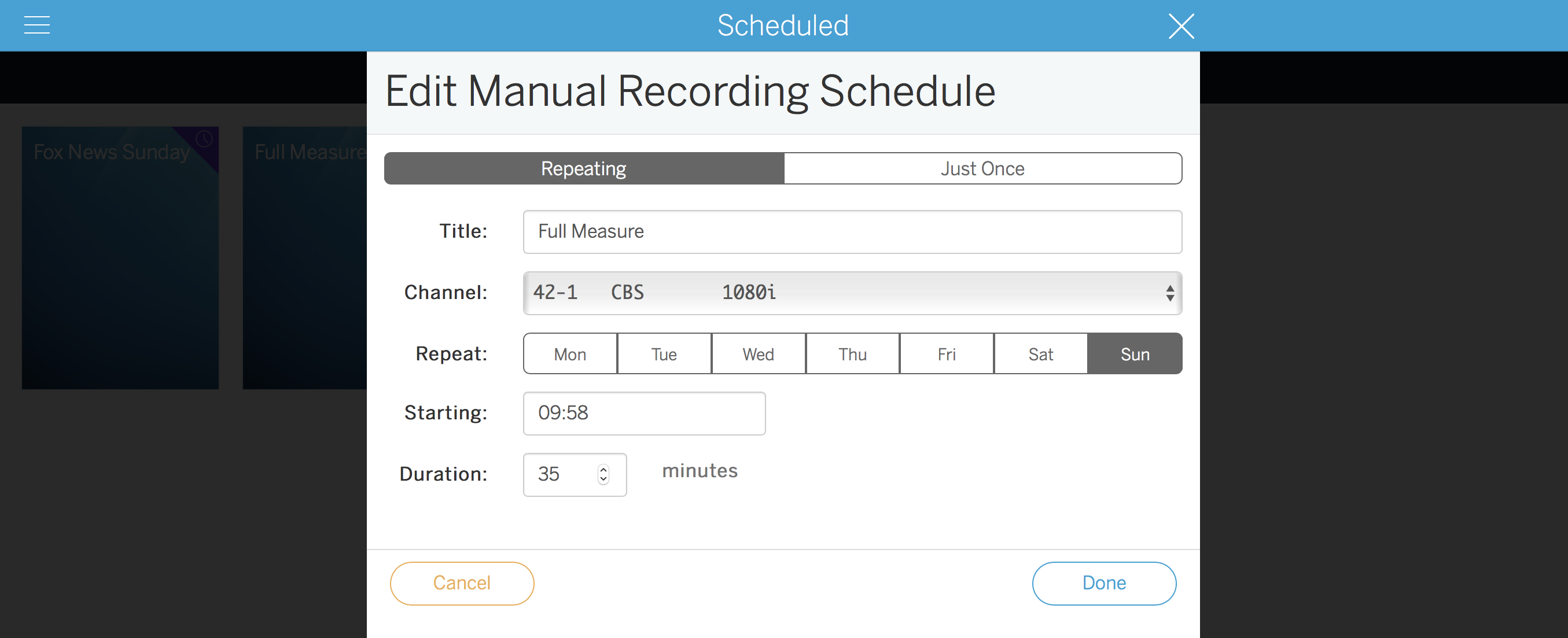Viewport: 1568px width, 638px height.
Task: Click the duration stepper arrows
Action: tap(602, 474)
